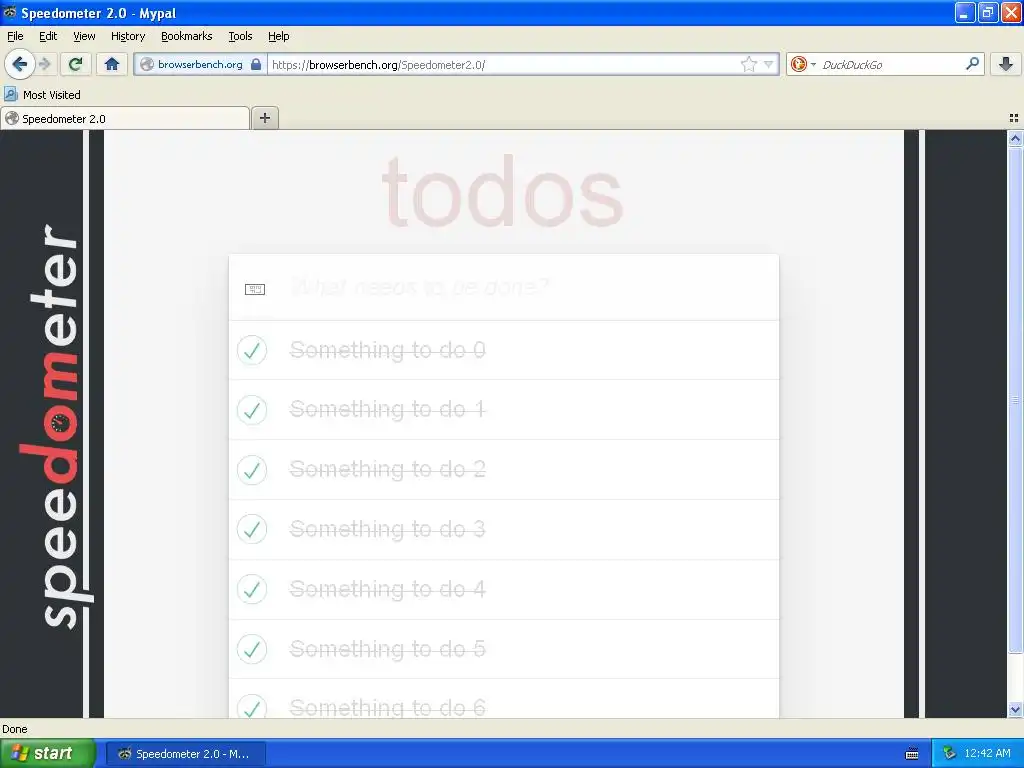The width and height of the screenshot is (1024, 768).
Task: Uncheck 'Something to do 4' checkbox
Action: [252, 590]
